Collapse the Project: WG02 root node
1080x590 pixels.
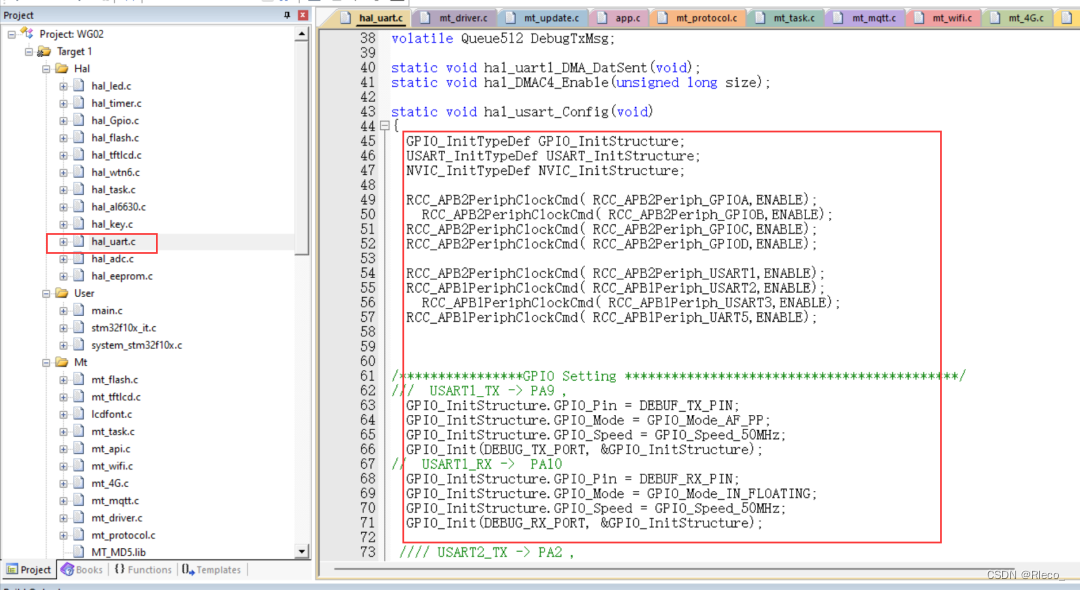tap(12, 34)
